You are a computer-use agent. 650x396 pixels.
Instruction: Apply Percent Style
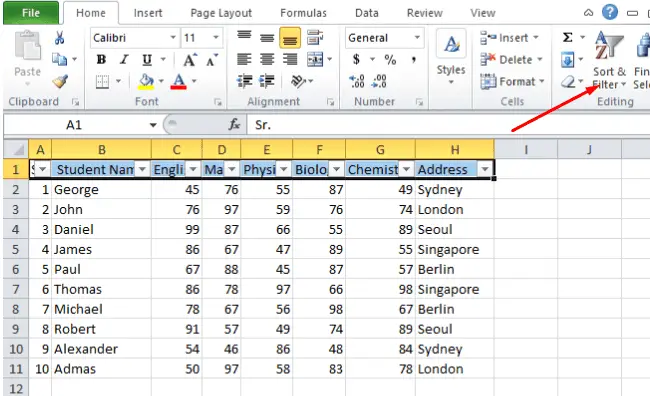pyautogui.click(x=390, y=60)
